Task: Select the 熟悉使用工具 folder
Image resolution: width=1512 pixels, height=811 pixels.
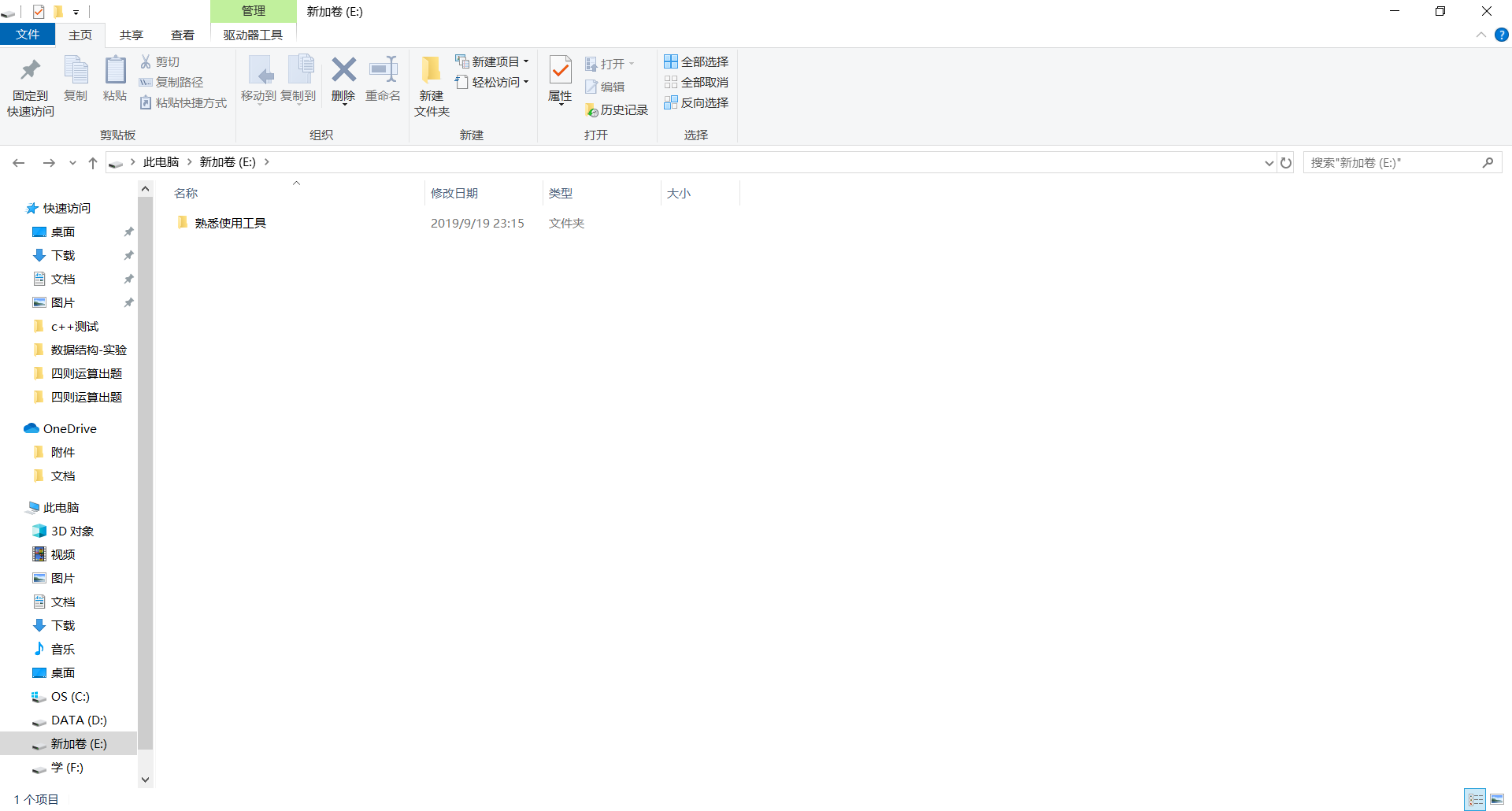Action: tap(231, 224)
